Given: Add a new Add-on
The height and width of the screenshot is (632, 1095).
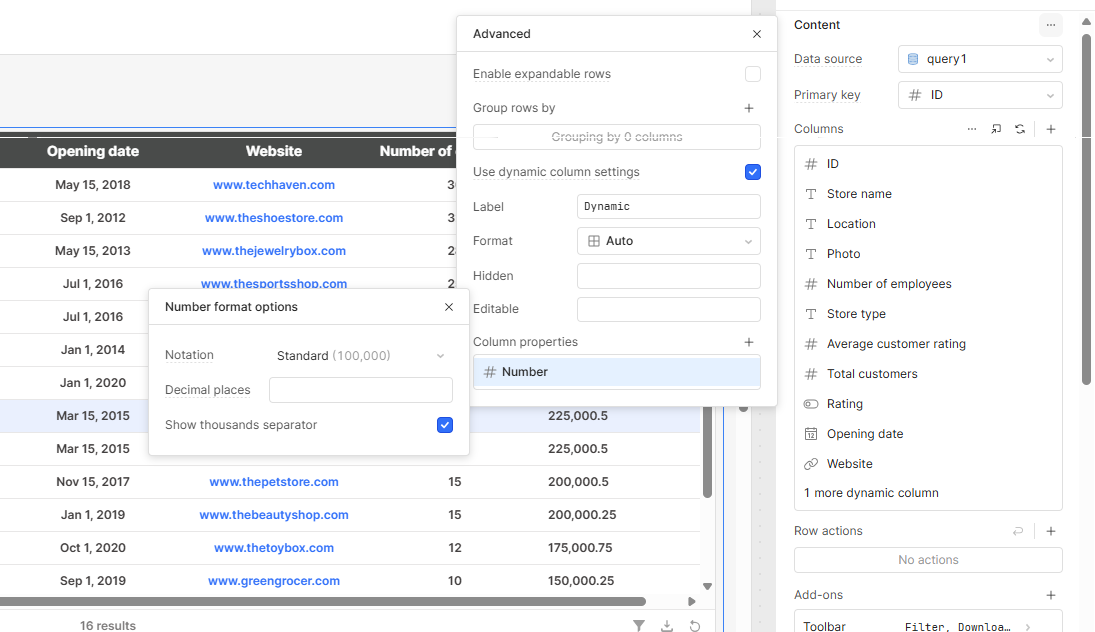Looking at the screenshot, I should click(1051, 595).
